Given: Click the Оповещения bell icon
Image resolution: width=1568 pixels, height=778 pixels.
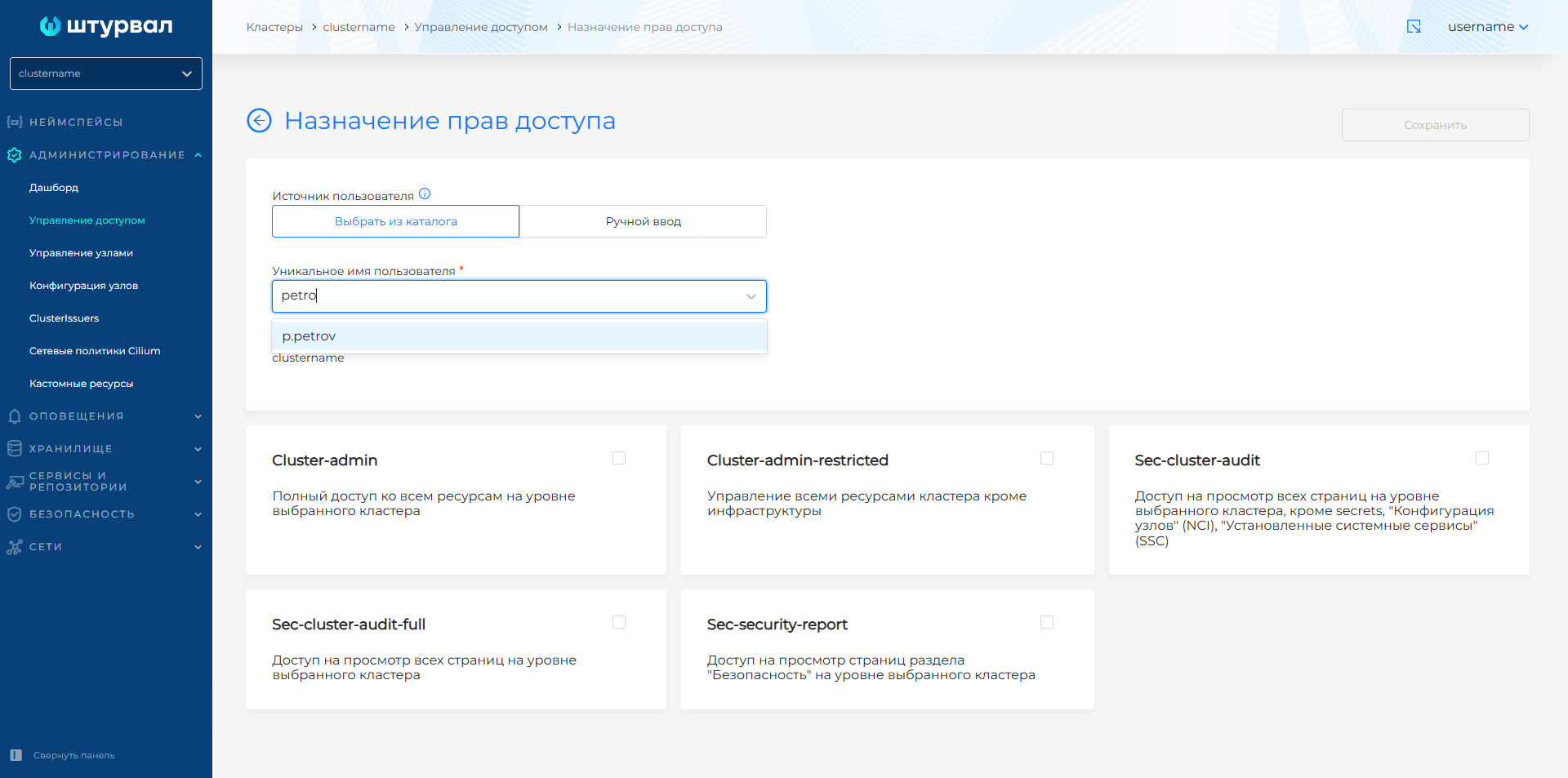Looking at the screenshot, I should coord(14,416).
